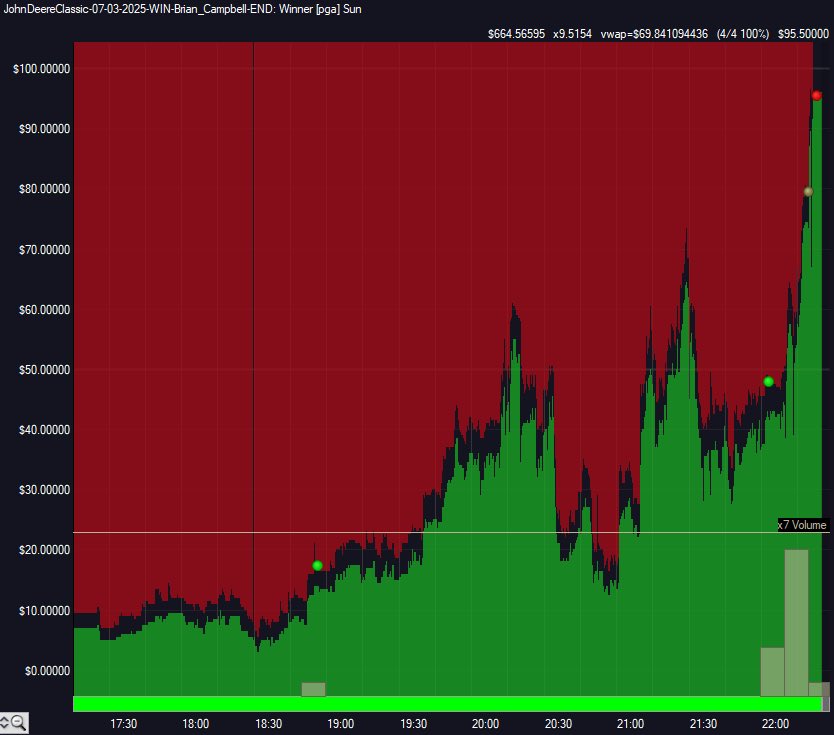Click the chart title 'JohnDeereClassic-07-03-2025-WIN-Brian_Campbell-END'

click(138, 9)
